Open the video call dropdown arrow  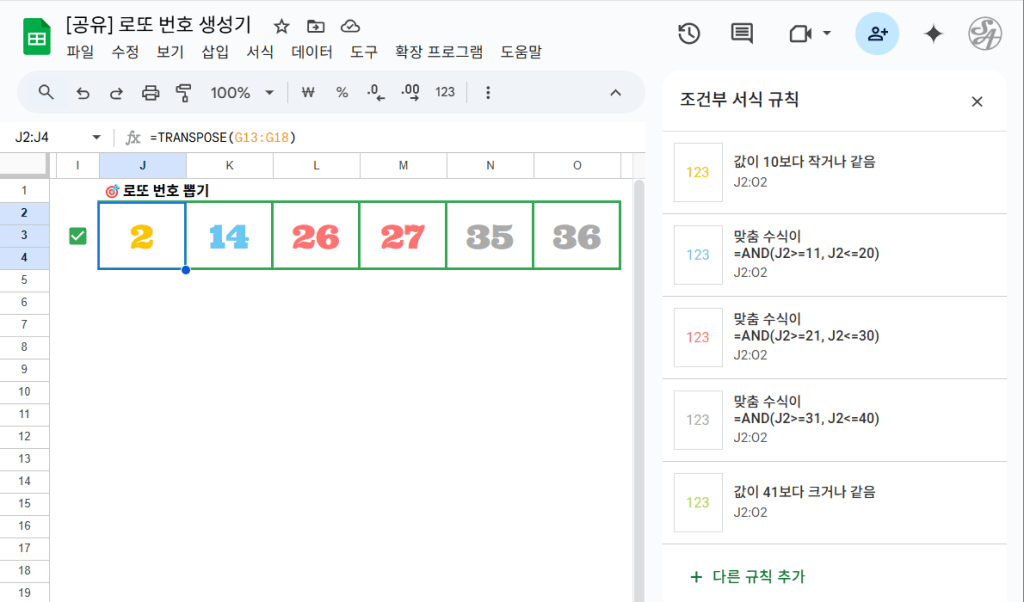click(827, 34)
